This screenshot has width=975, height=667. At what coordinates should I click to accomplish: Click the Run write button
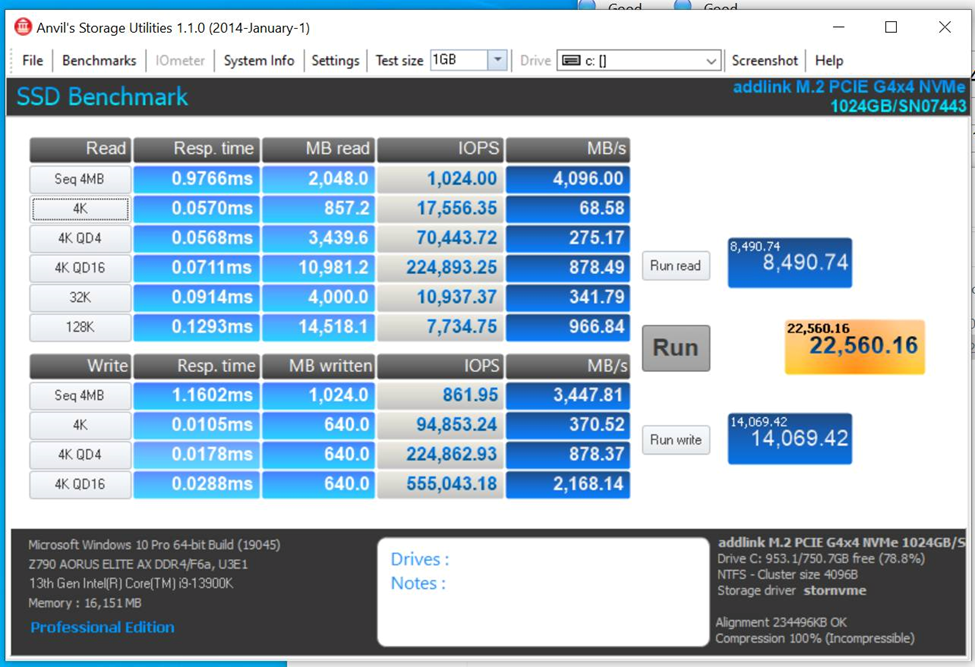pos(675,440)
